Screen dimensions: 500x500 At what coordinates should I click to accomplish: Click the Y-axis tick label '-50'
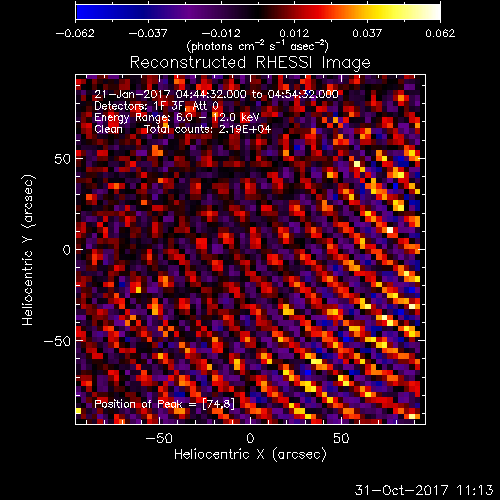click(x=57, y=341)
